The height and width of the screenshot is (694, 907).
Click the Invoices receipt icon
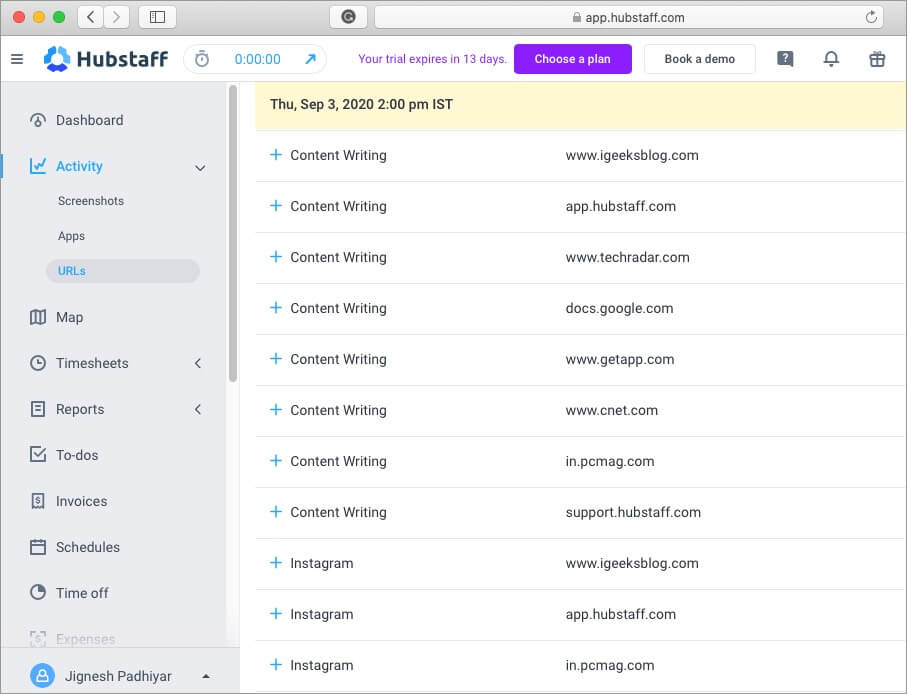coord(38,501)
